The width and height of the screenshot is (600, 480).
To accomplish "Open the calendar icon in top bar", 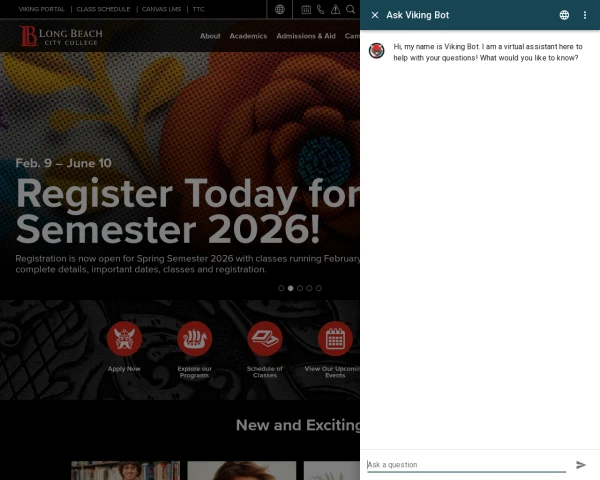I will coord(306,9).
